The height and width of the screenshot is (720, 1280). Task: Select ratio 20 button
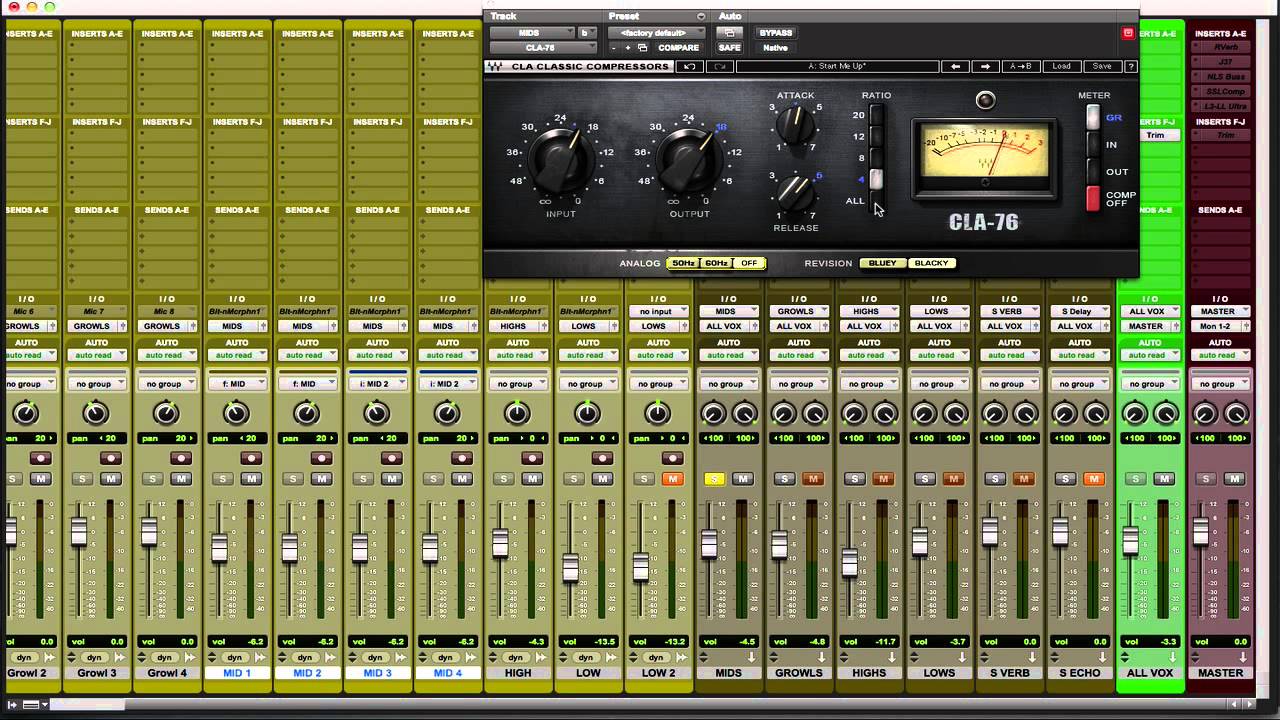click(x=876, y=115)
